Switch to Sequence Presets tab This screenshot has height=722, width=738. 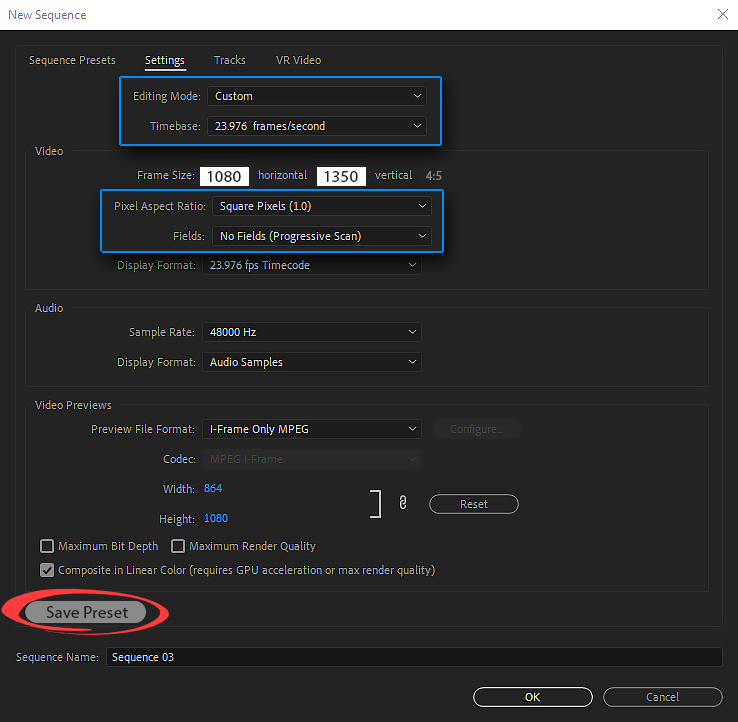(x=72, y=60)
